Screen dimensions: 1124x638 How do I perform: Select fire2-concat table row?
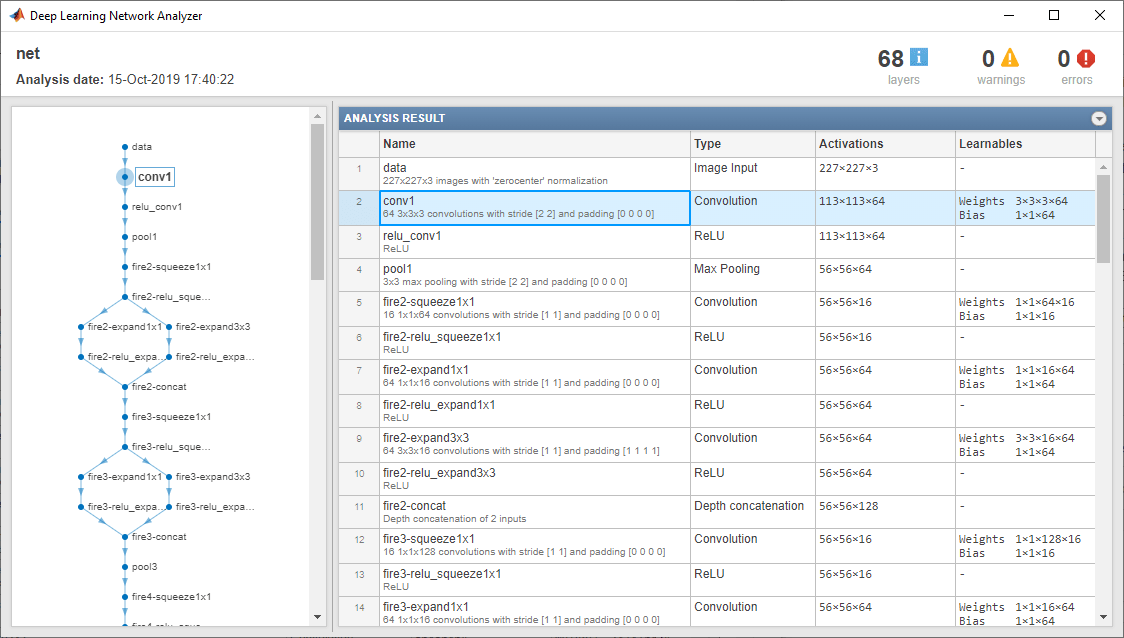pyautogui.click(x=717, y=513)
